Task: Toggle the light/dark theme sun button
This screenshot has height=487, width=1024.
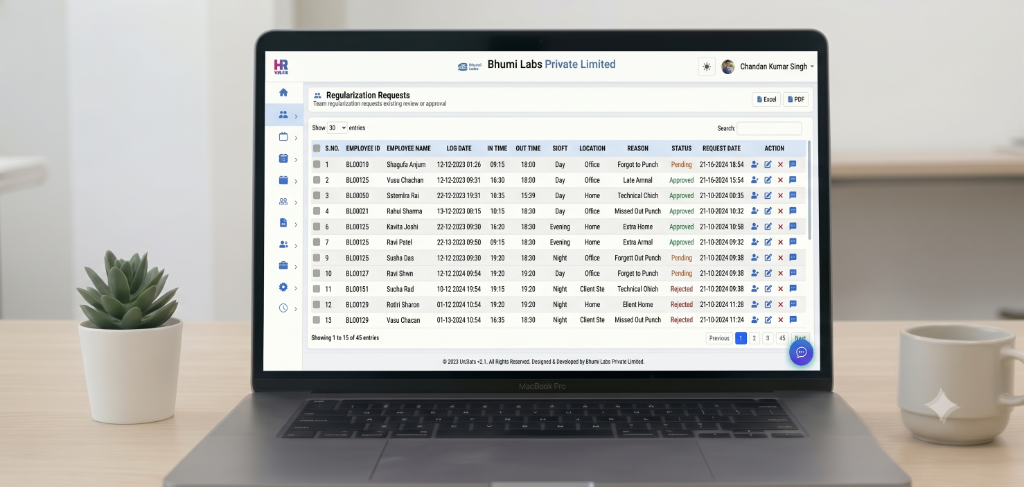Action: point(706,67)
